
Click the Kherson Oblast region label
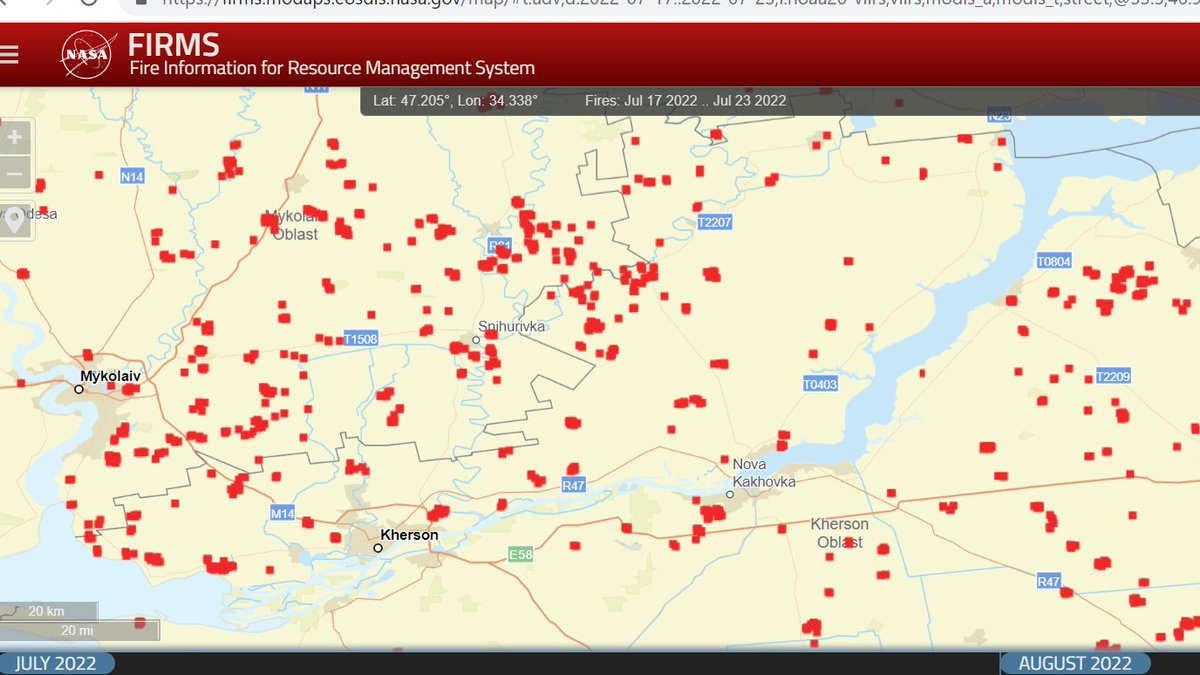tap(839, 533)
